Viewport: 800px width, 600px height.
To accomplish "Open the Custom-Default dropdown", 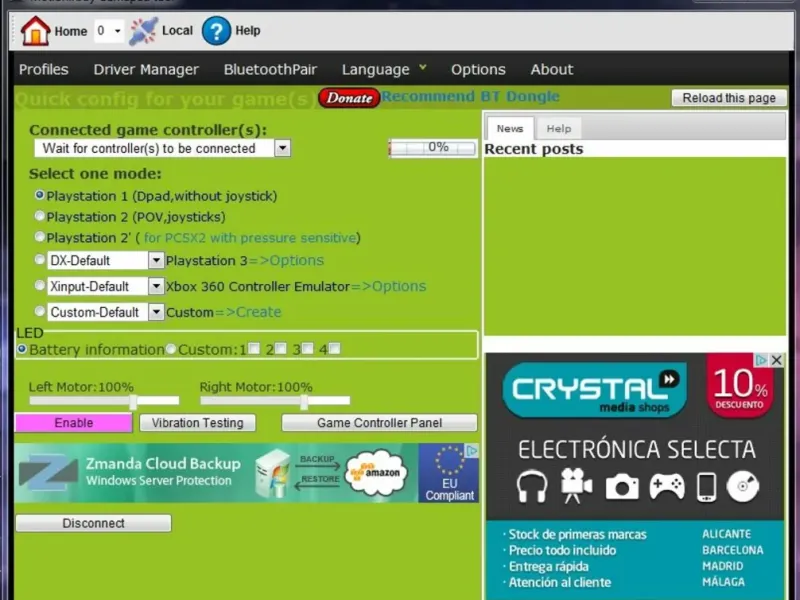I will tap(156, 312).
